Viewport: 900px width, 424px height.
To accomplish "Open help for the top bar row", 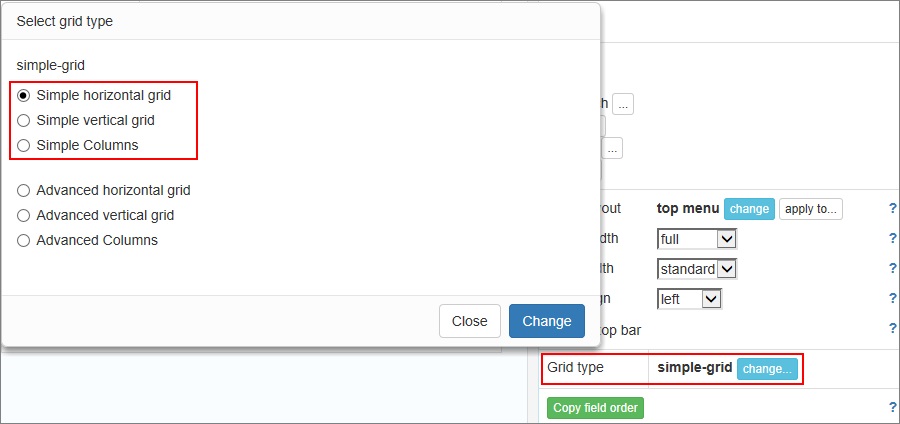I will point(892,329).
